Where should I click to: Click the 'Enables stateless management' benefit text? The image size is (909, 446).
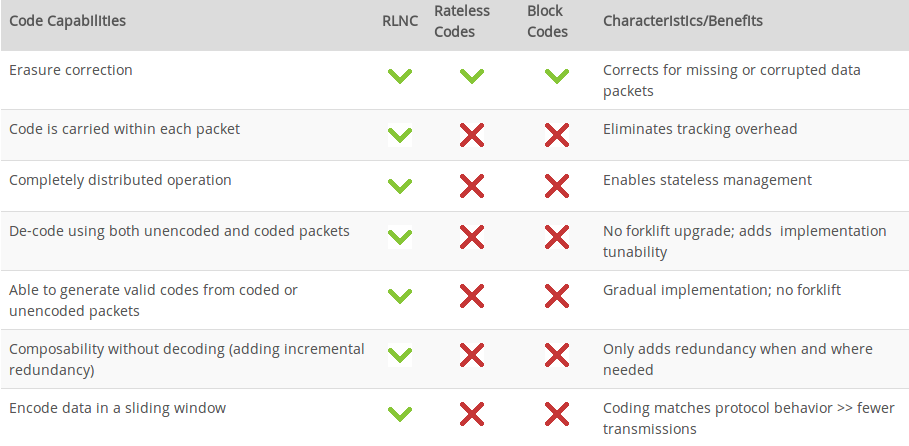tap(707, 180)
